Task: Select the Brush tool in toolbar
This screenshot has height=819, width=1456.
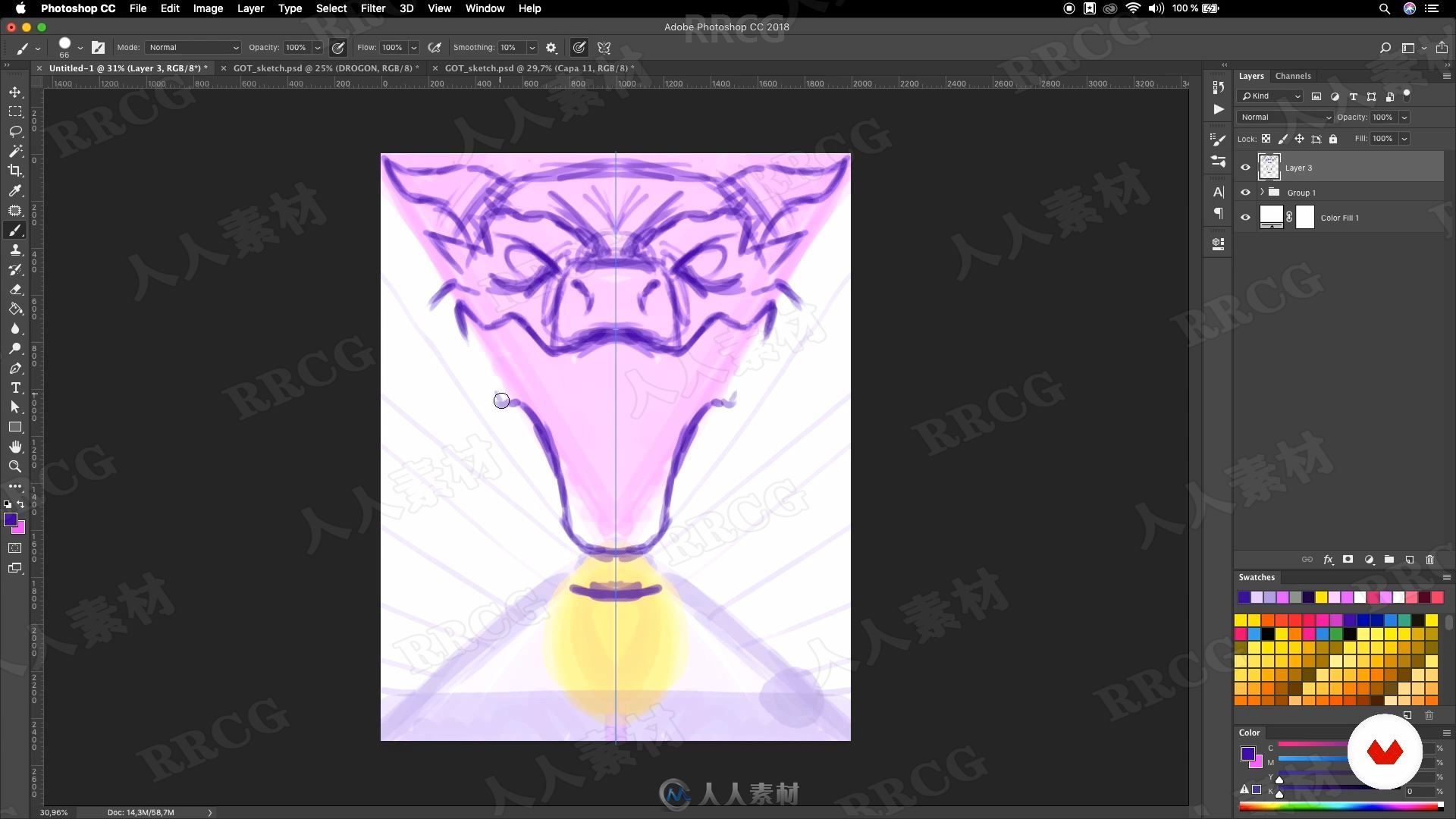Action: tap(14, 229)
